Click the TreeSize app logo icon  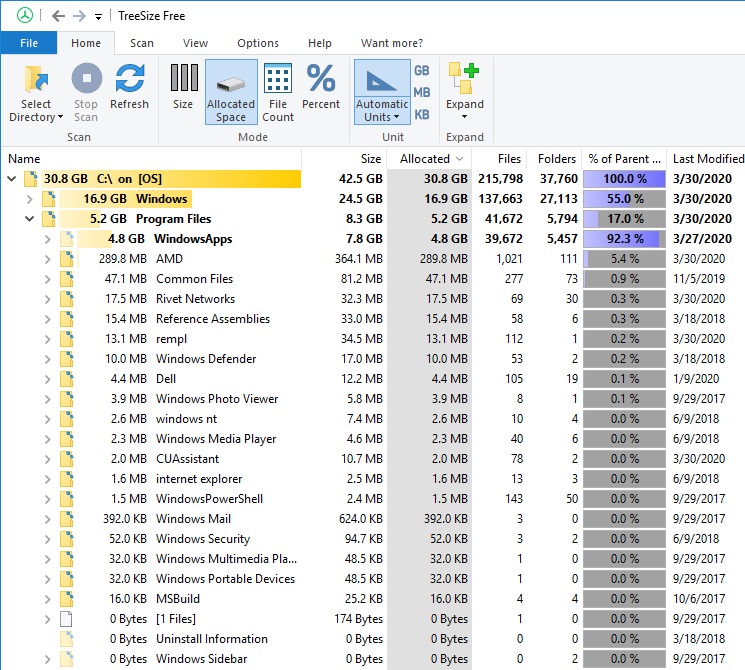point(25,16)
